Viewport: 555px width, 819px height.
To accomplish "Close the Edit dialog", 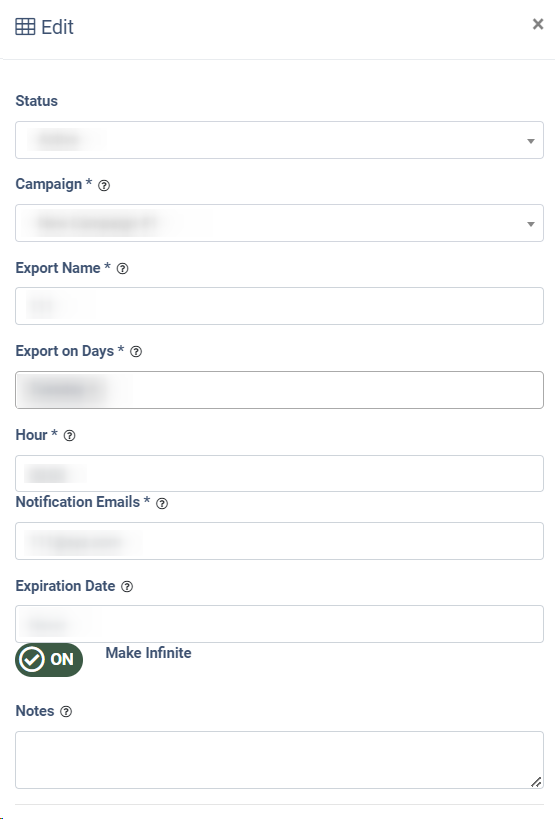I will pos(538,24).
